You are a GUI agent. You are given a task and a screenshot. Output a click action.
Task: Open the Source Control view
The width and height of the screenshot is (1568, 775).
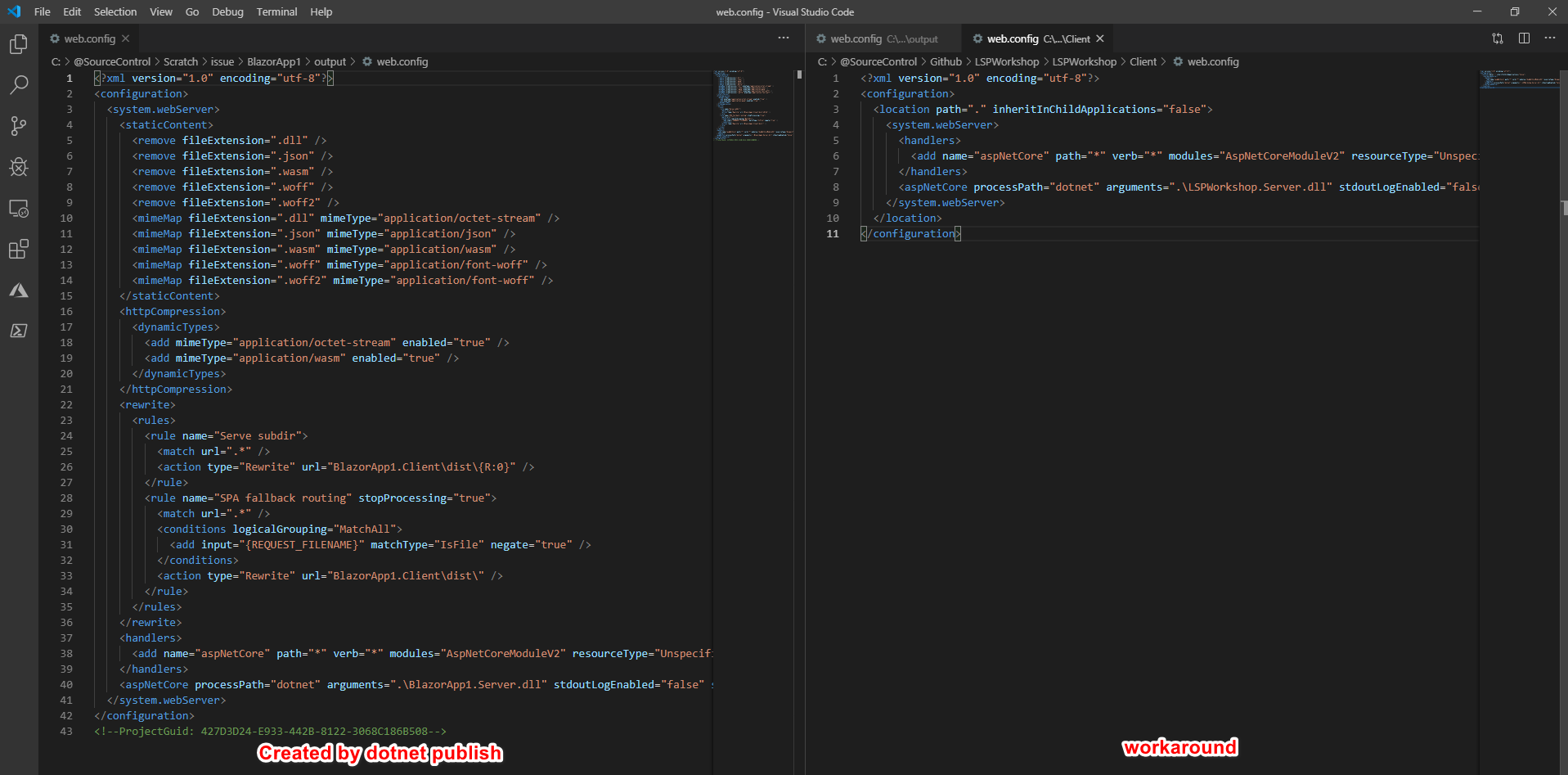19,126
